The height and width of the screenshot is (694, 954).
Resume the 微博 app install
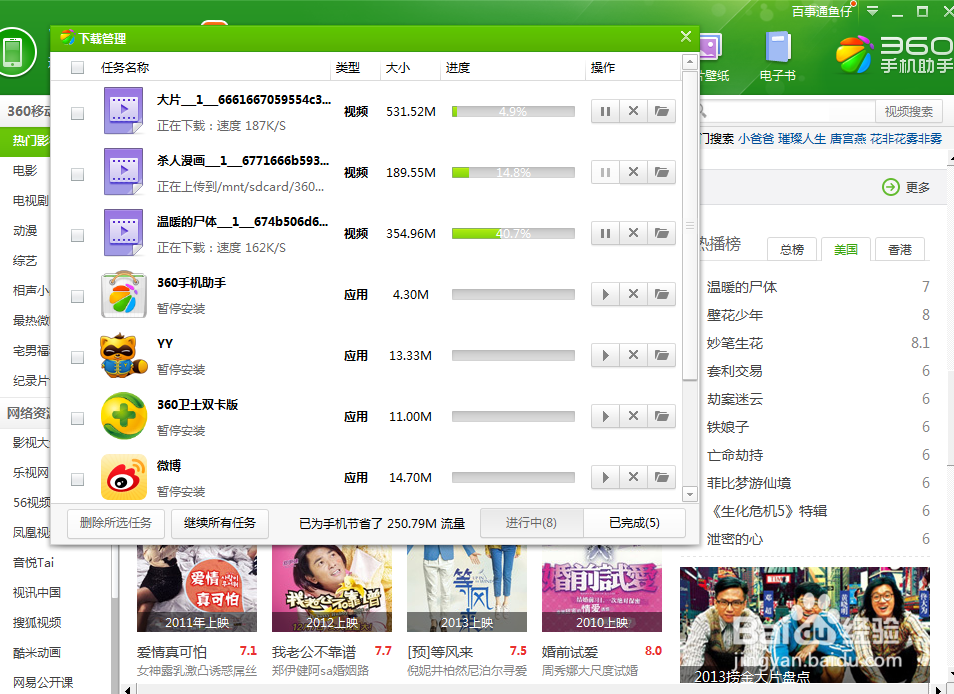point(605,477)
